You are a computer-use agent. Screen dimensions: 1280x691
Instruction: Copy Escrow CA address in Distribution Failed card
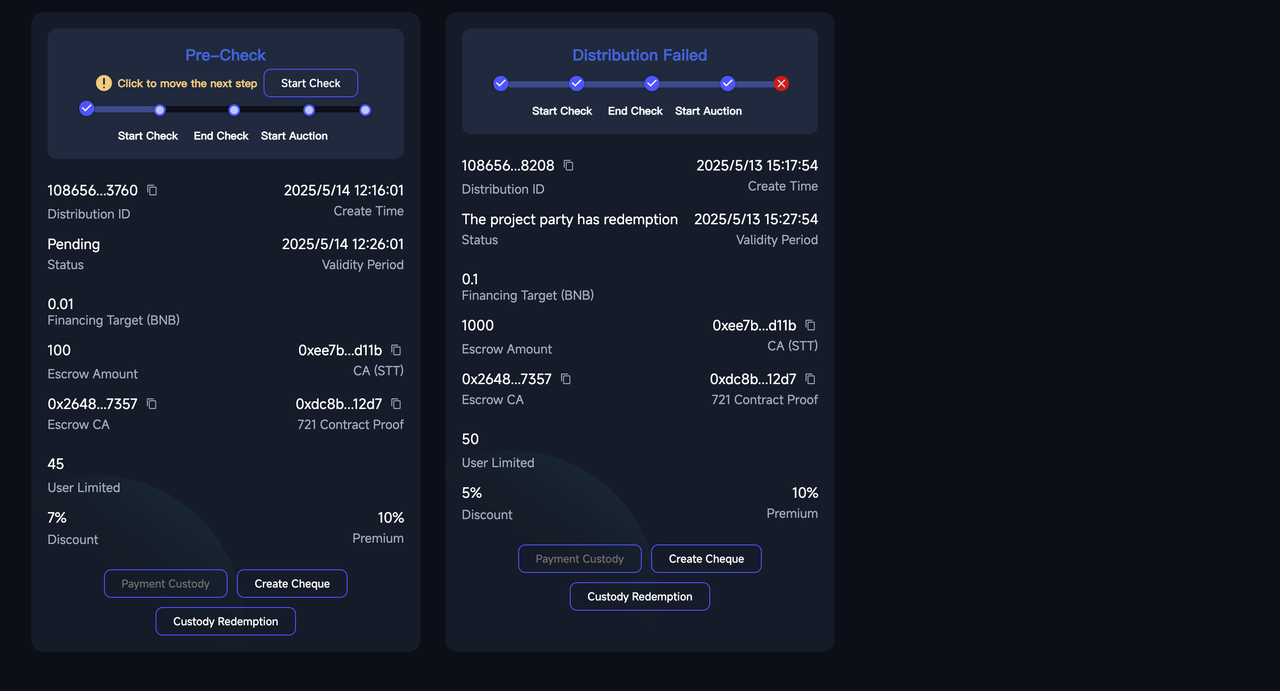[566, 379]
